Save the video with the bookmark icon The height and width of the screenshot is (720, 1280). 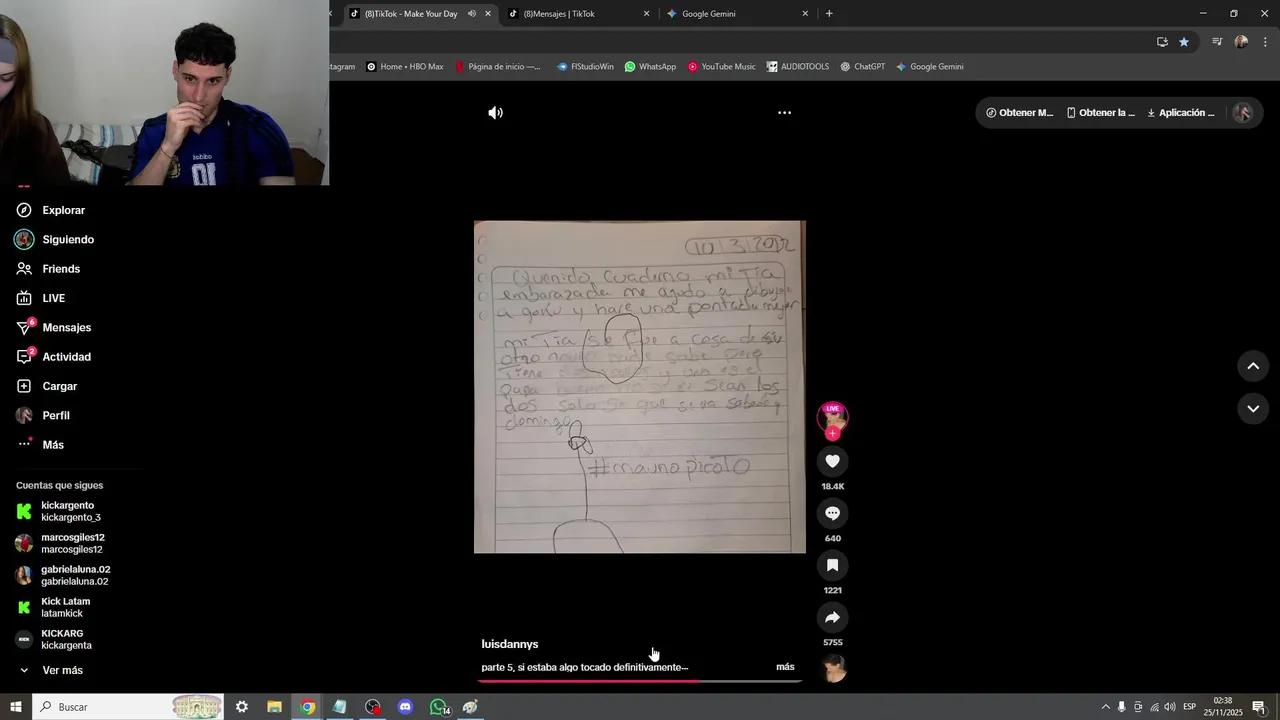tap(832, 565)
